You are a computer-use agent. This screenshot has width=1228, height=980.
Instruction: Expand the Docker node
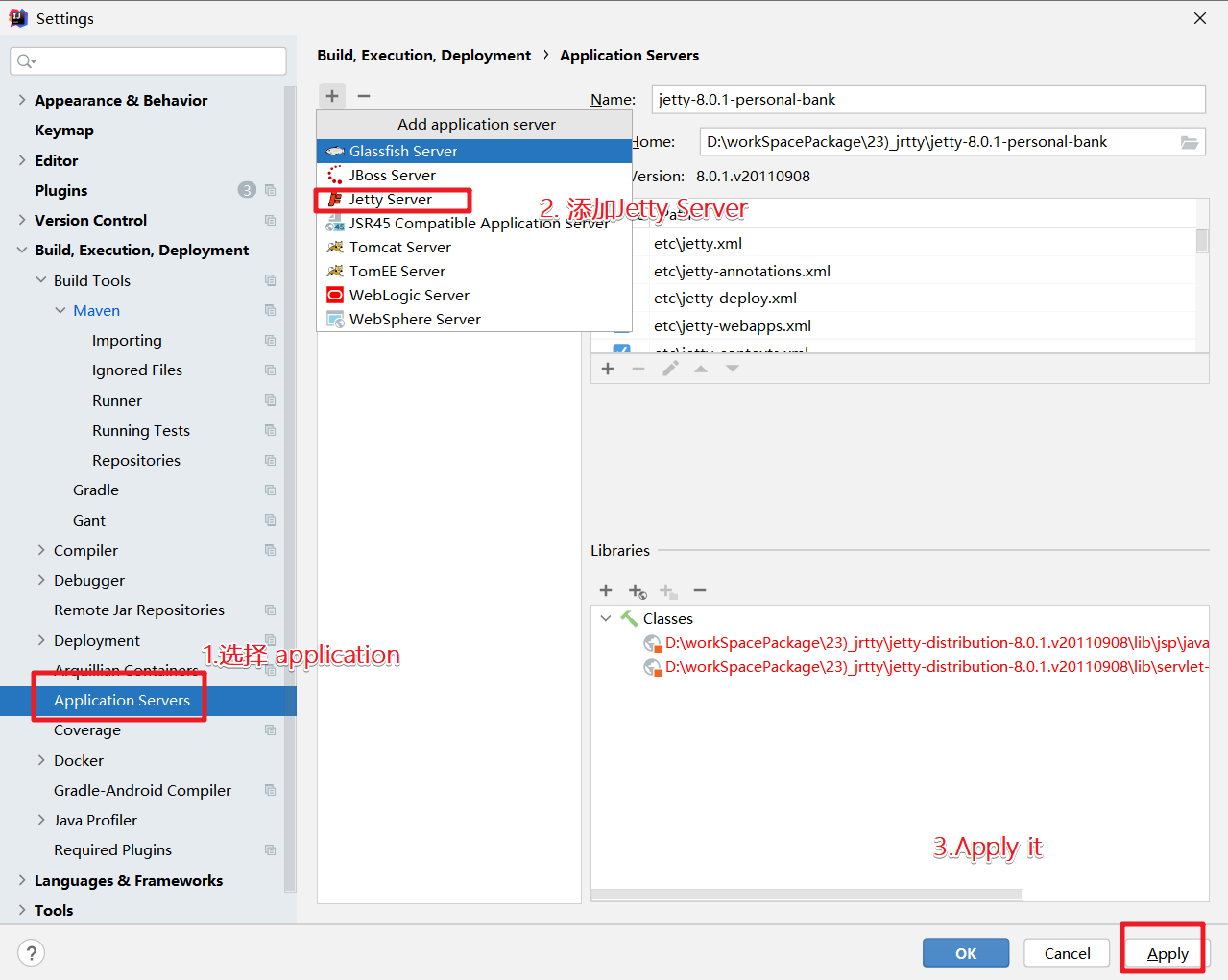[41, 760]
